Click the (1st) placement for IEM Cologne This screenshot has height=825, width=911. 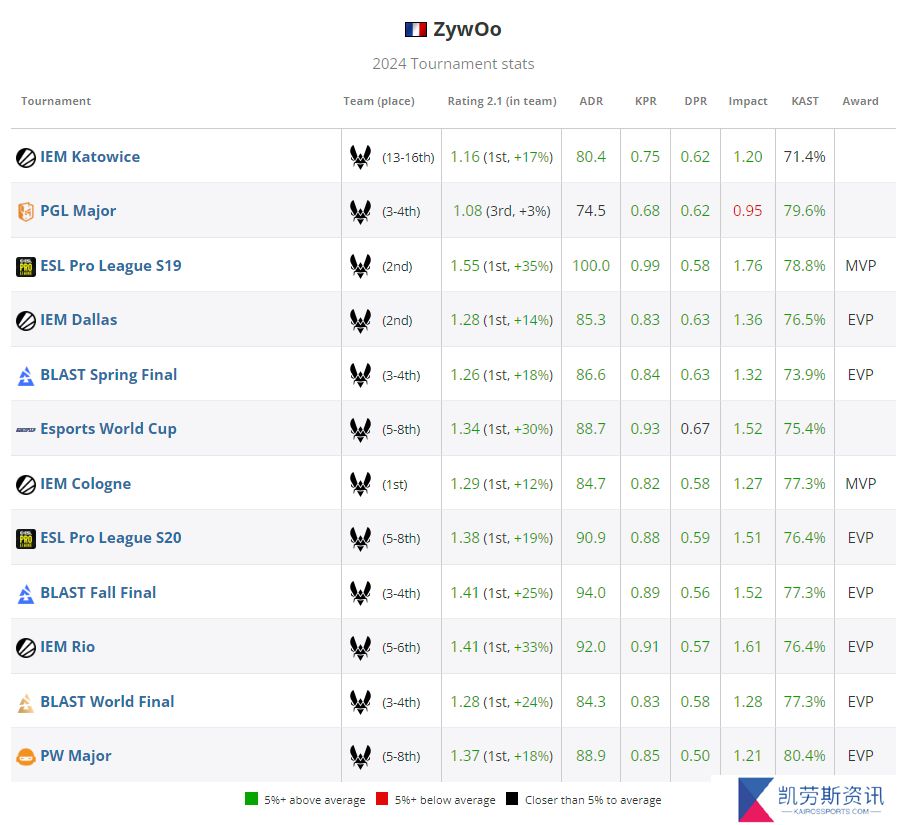coord(394,485)
